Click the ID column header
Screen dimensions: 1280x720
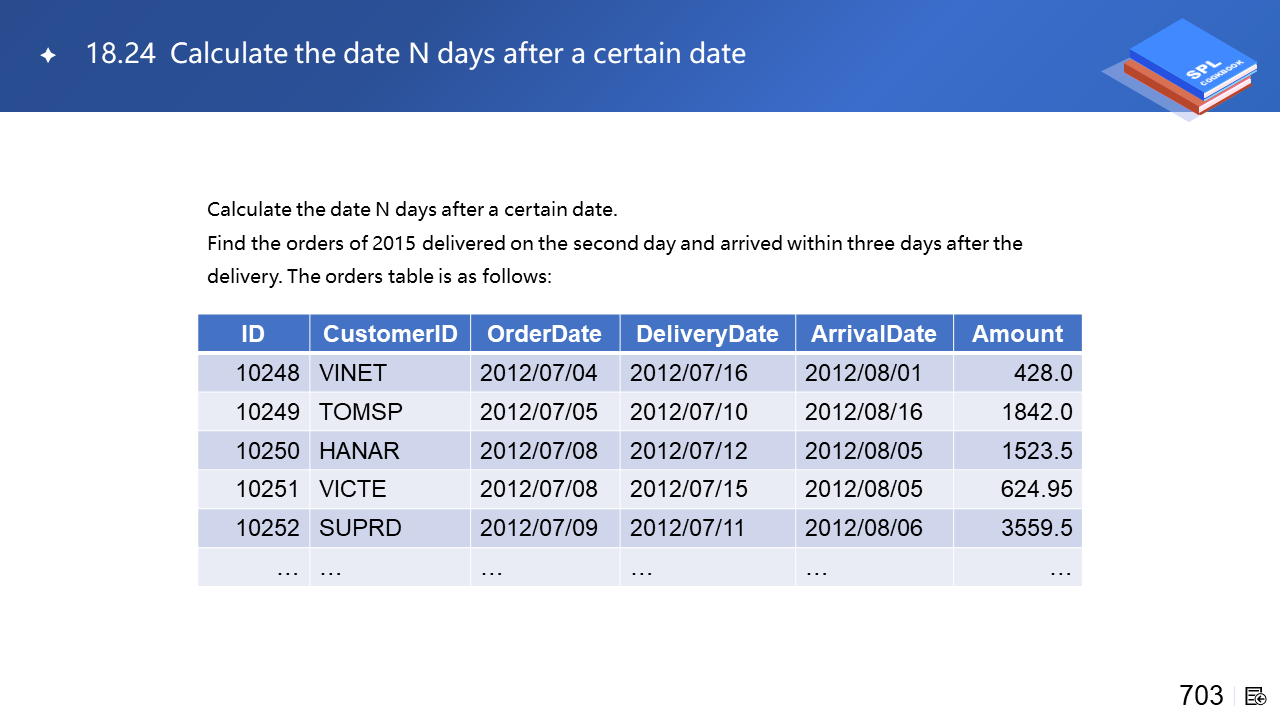(253, 334)
